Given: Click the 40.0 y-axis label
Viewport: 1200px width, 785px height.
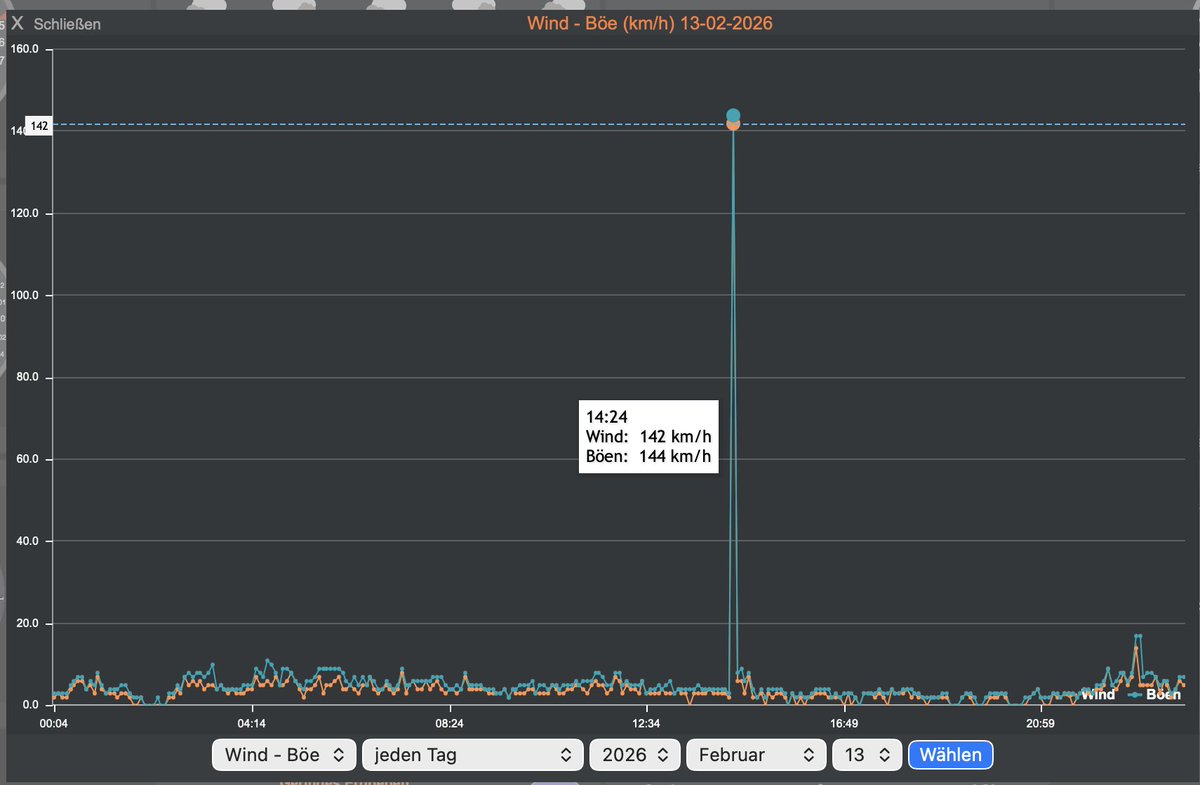Looking at the screenshot, I should (x=27, y=541).
